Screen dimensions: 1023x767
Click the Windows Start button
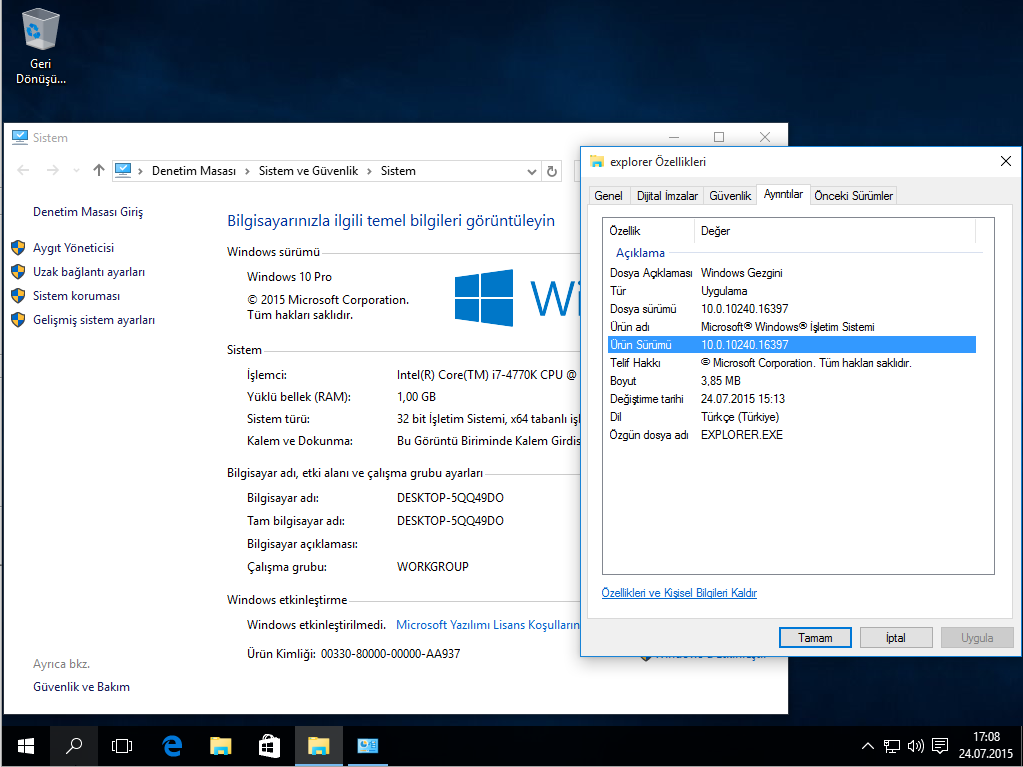click(25, 745)
